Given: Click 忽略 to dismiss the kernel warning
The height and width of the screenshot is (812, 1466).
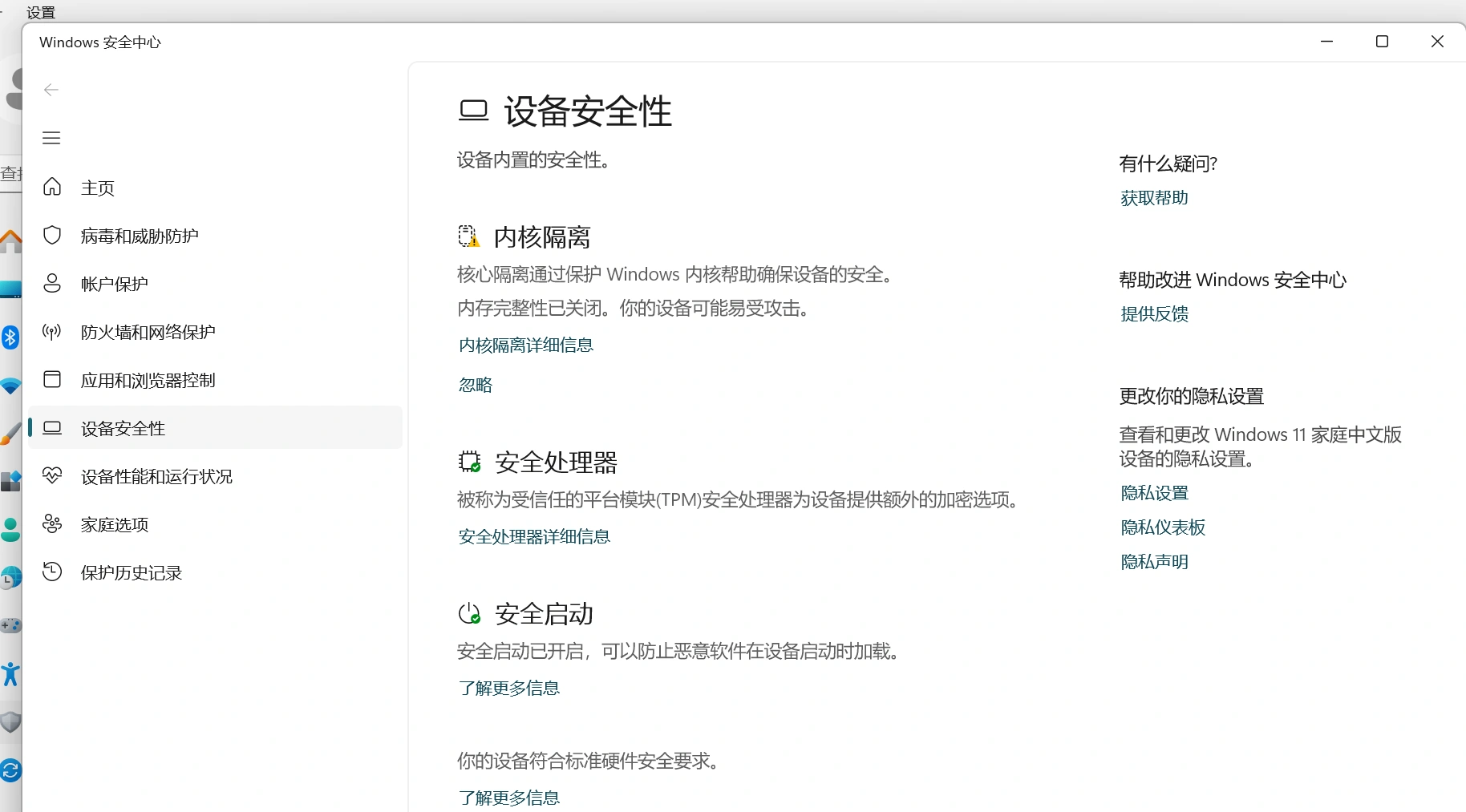Looking at the screenshot, I should pyautogui.click(x=475, y=385).
